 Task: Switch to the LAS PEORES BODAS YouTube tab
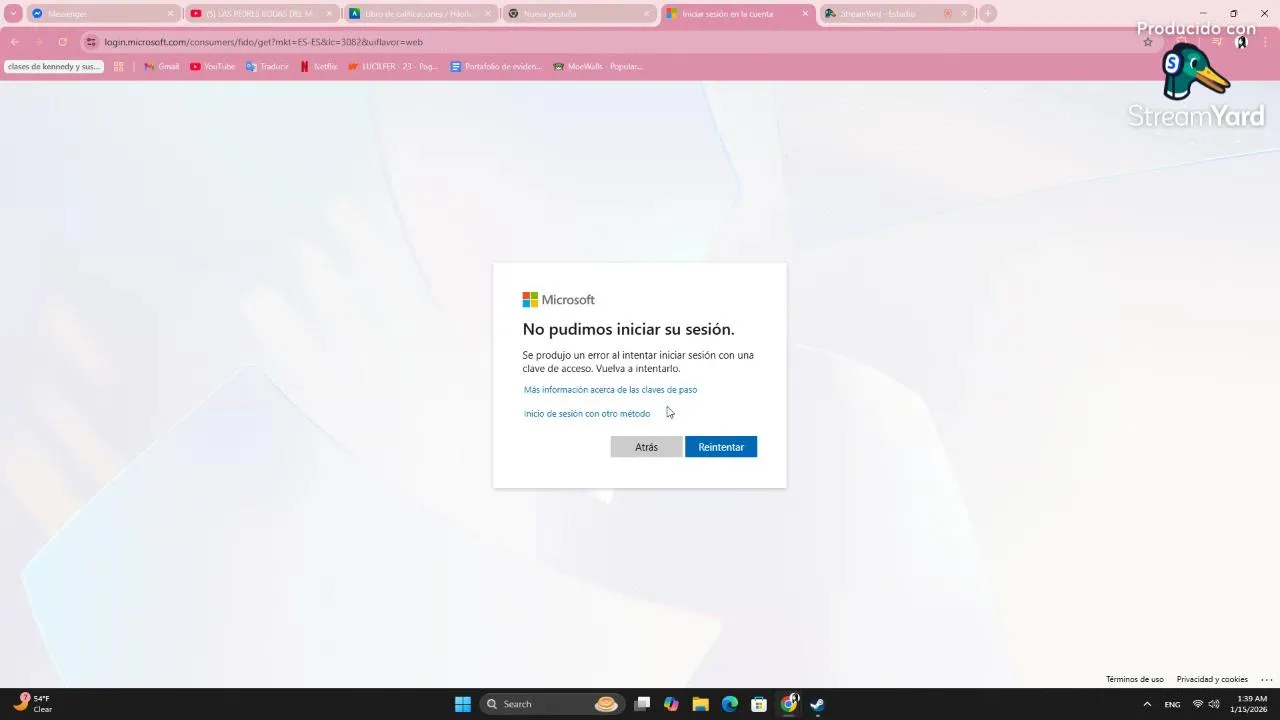tap(260, 14)
